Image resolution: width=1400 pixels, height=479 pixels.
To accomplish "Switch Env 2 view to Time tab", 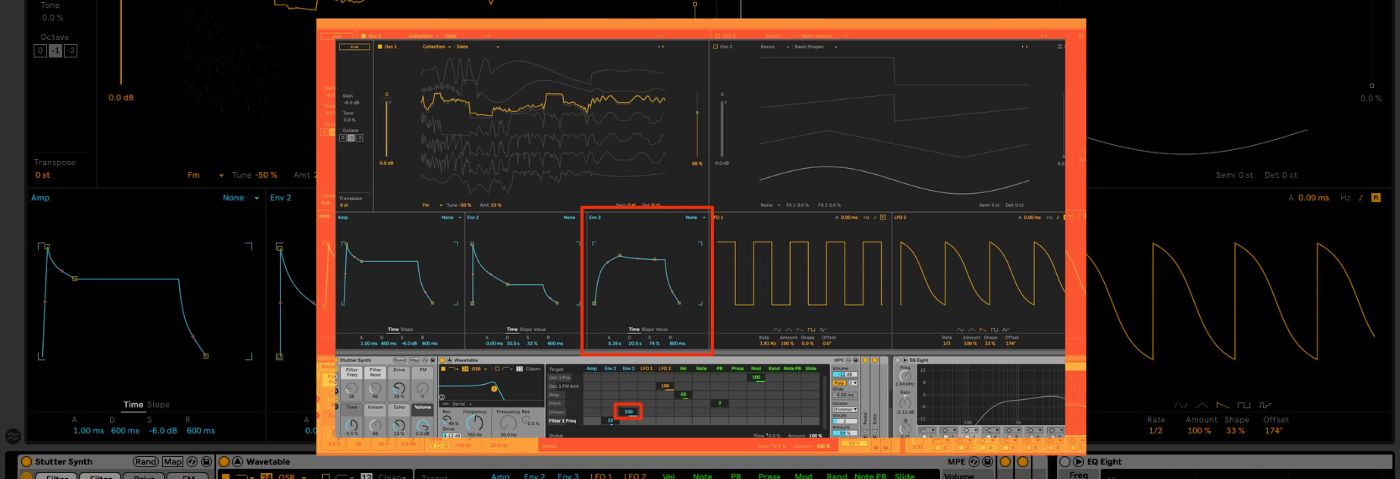I will 512,330.
